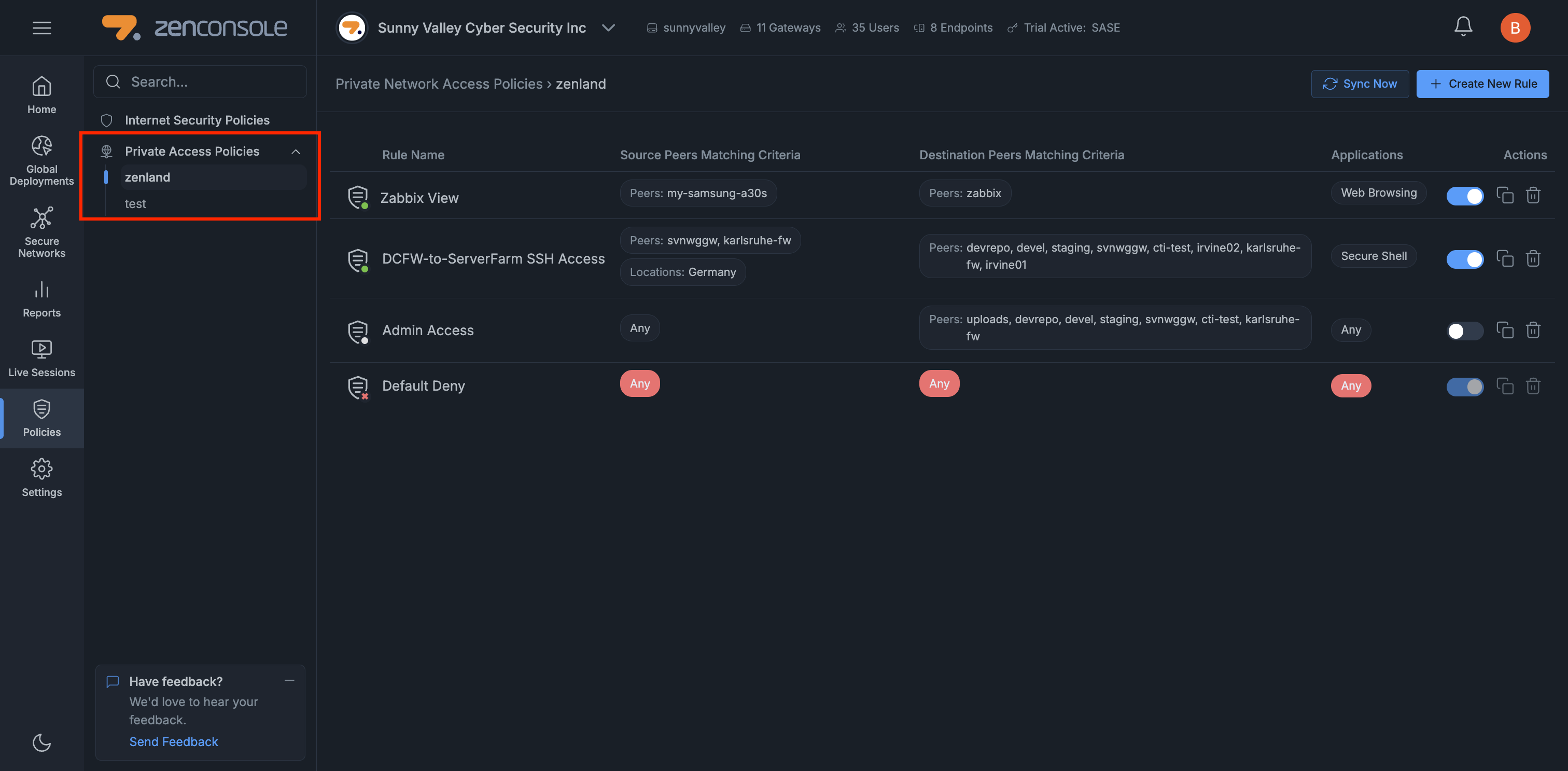Open the organization switcher dropdown

pyautogui.click(x=609, y=27)
